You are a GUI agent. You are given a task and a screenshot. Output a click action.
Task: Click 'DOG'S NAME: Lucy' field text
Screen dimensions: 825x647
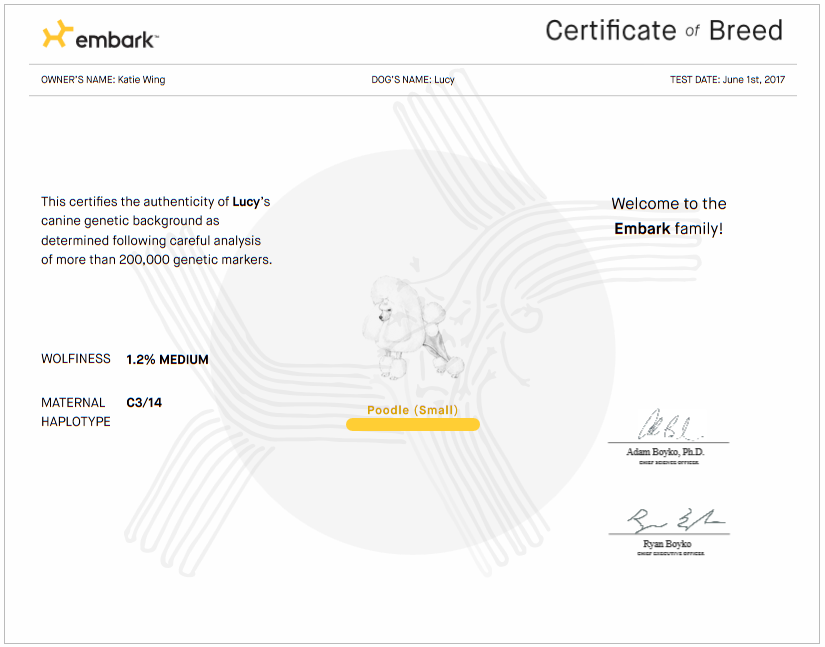pos(413,79)
